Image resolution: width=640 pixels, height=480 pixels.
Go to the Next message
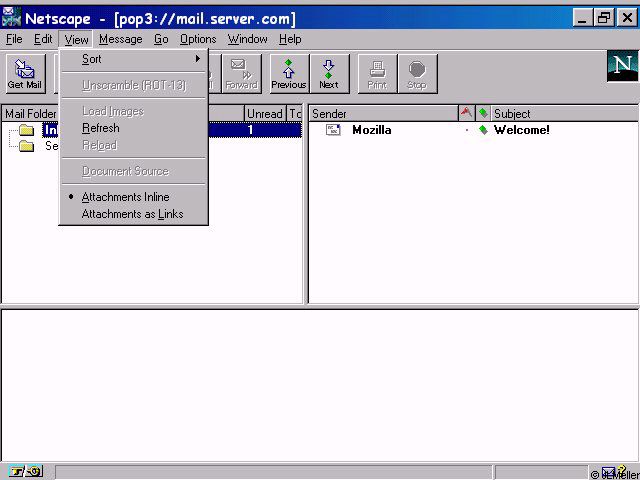coord(329,74)
